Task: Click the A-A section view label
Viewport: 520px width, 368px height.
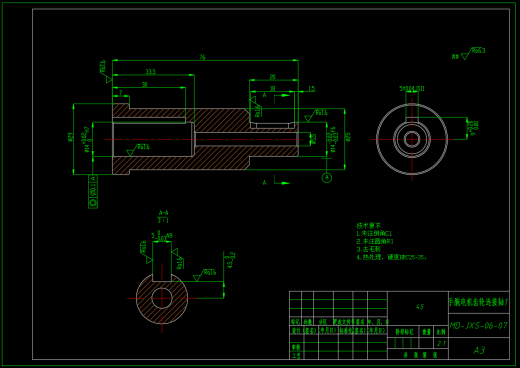Action: point(163,213)
